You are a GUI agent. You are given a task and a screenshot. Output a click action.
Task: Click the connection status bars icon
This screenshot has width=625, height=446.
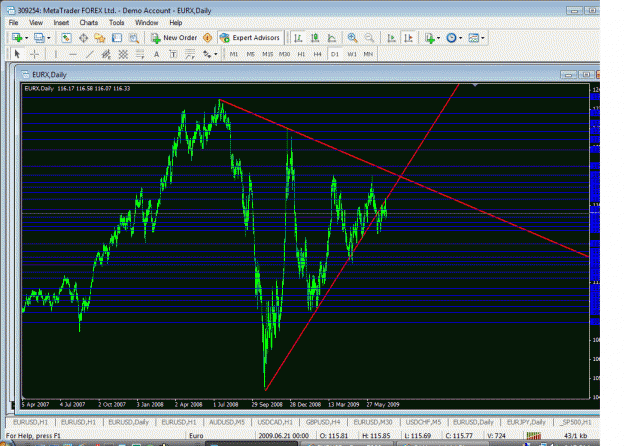[x=533, y=436]
